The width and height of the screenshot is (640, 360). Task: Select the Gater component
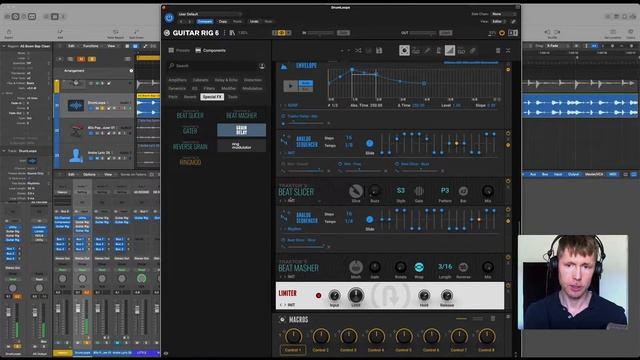coord(190,131)
